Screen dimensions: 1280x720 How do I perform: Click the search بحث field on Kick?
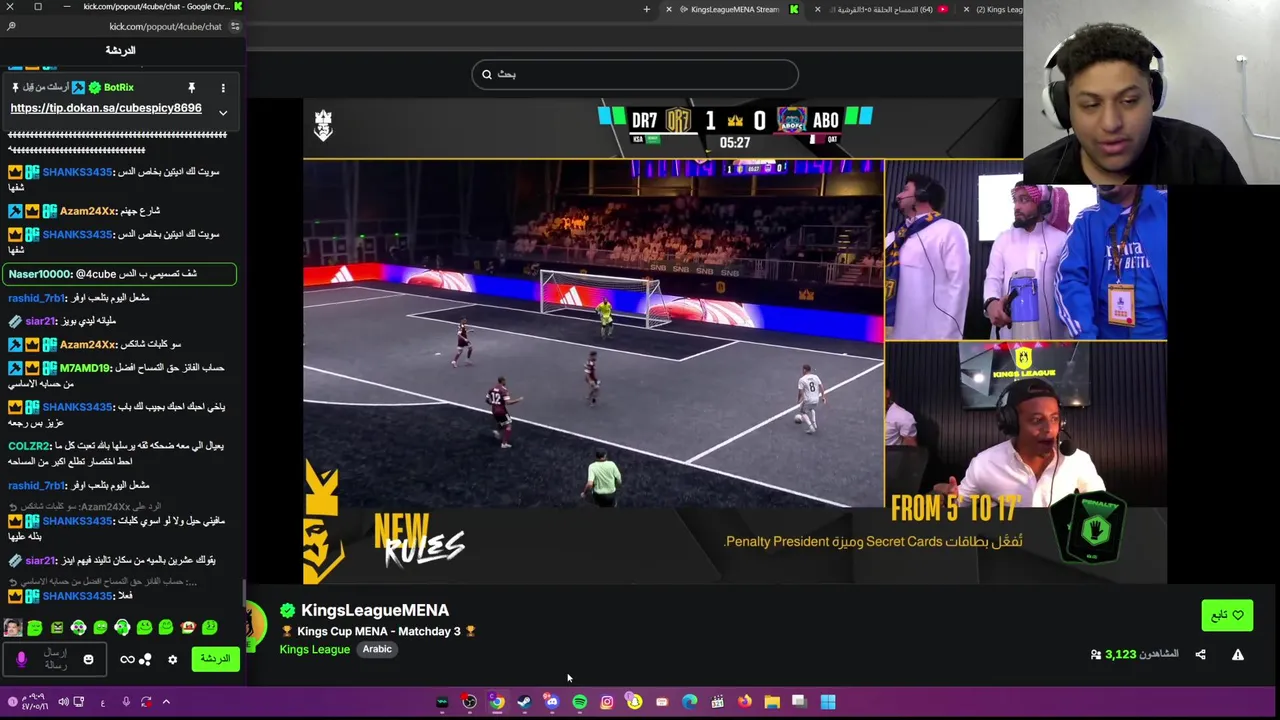[635, 74]
